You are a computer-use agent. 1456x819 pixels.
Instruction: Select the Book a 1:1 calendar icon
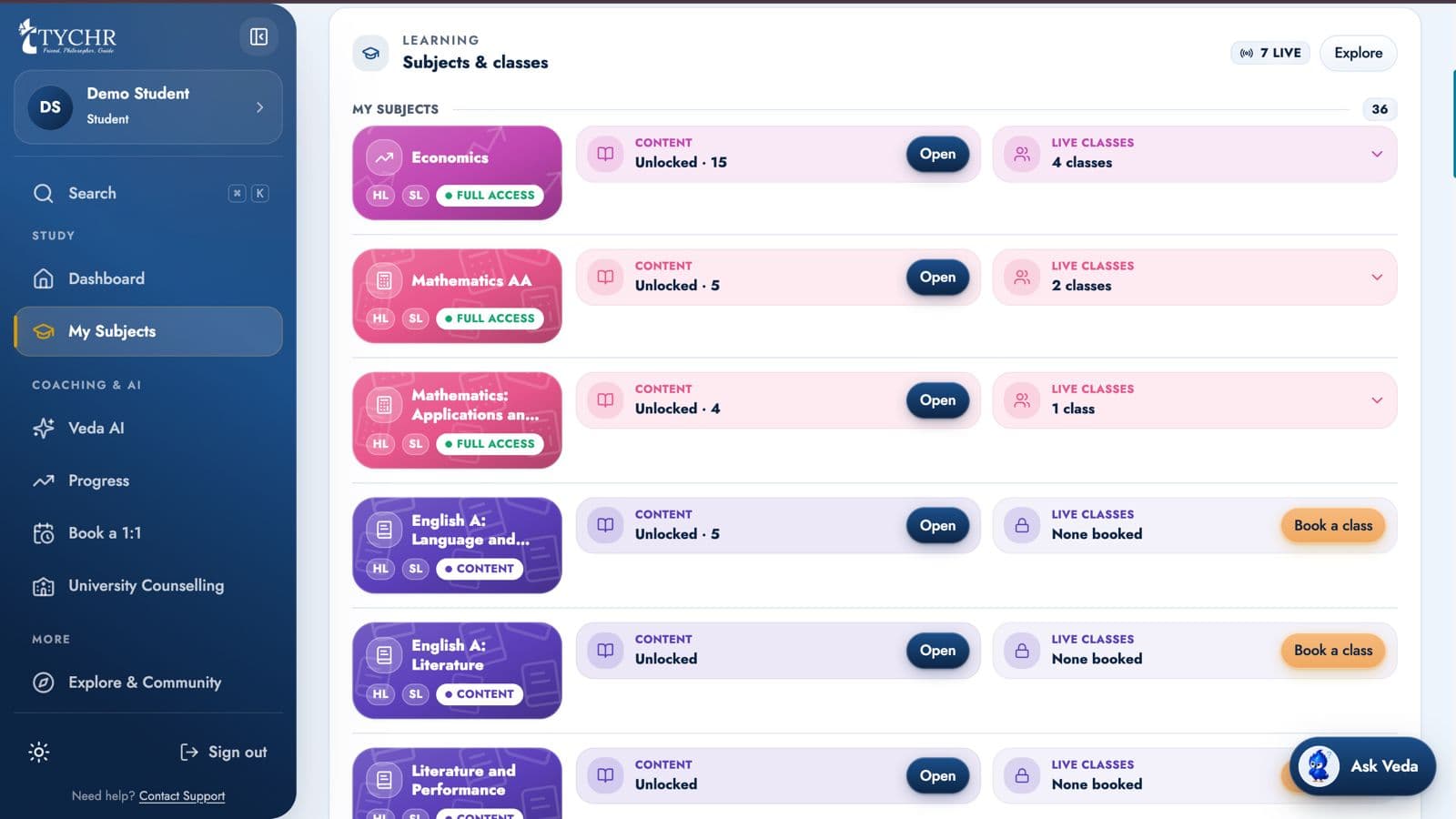44,533
